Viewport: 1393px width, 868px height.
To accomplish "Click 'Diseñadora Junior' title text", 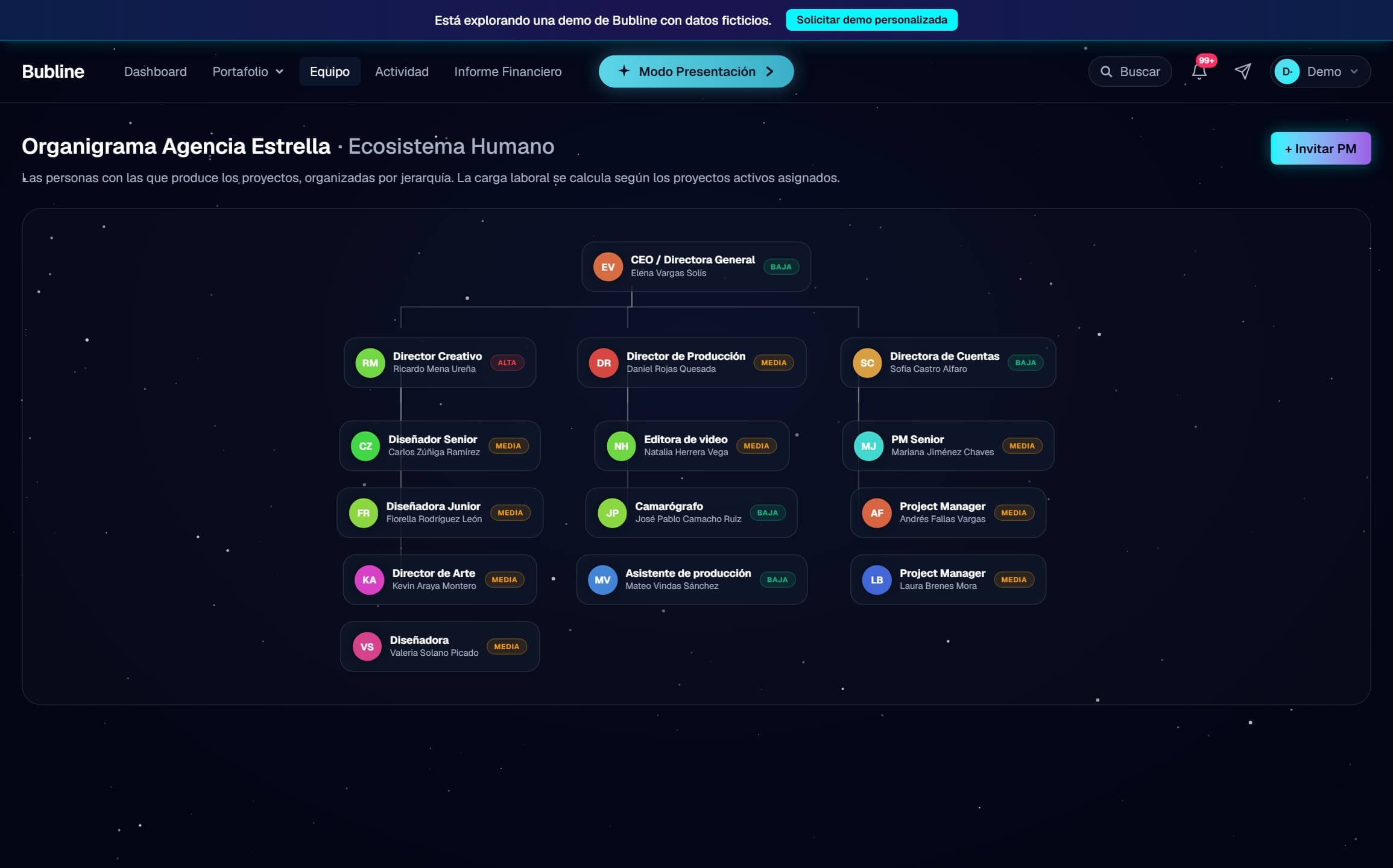I will [x=433, y=506].
